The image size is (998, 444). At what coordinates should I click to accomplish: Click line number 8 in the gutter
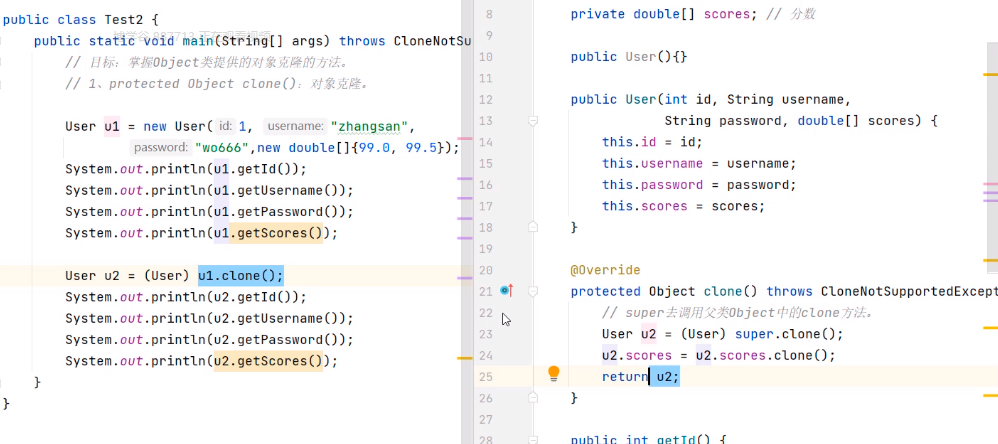point(489,14)
